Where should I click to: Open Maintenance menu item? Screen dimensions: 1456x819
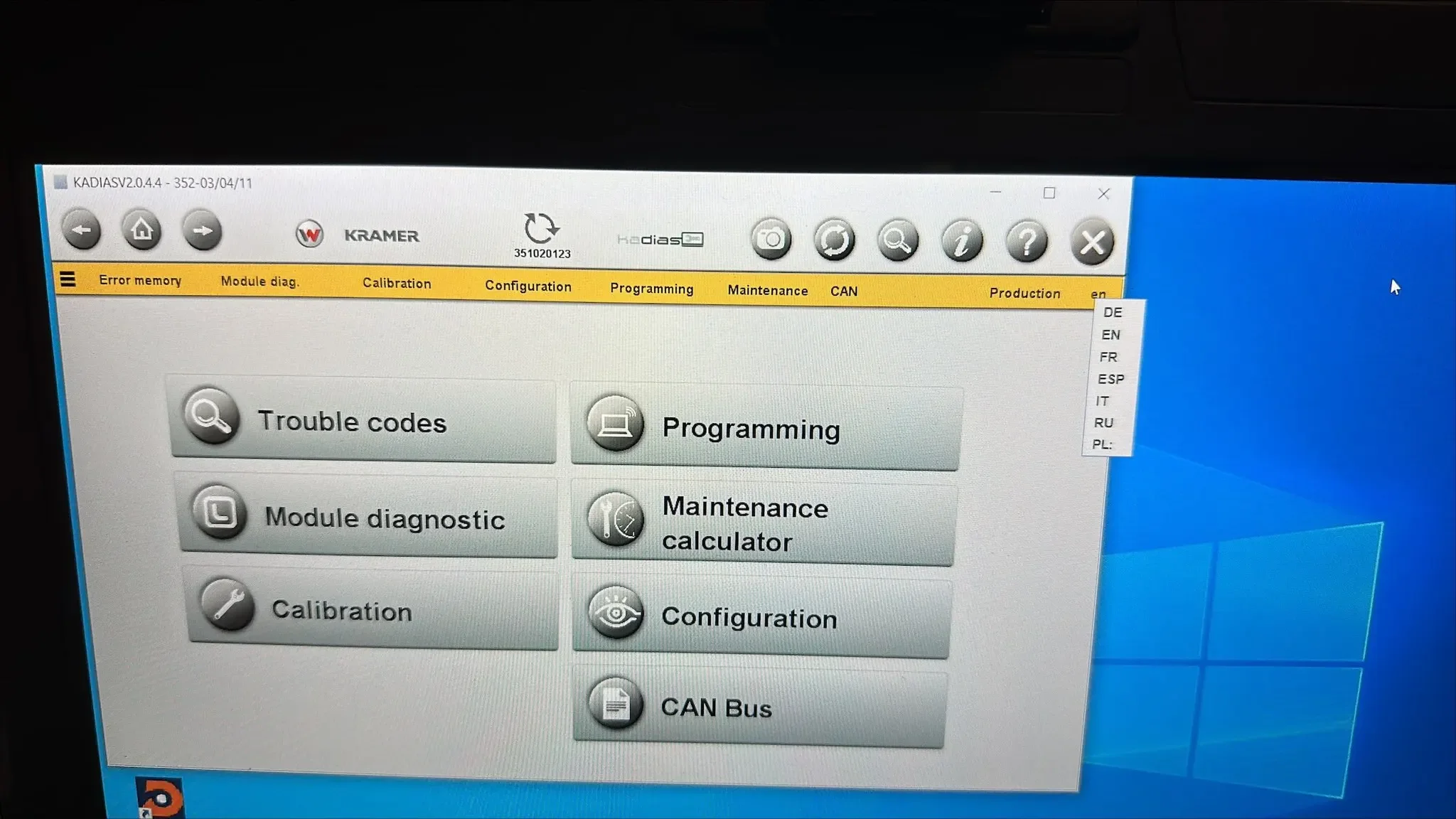pos(767,291)
